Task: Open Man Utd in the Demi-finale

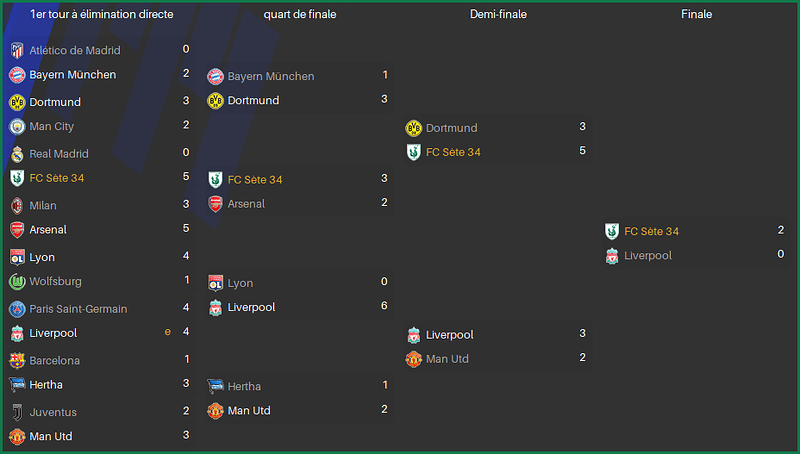Action: point(447,359)
